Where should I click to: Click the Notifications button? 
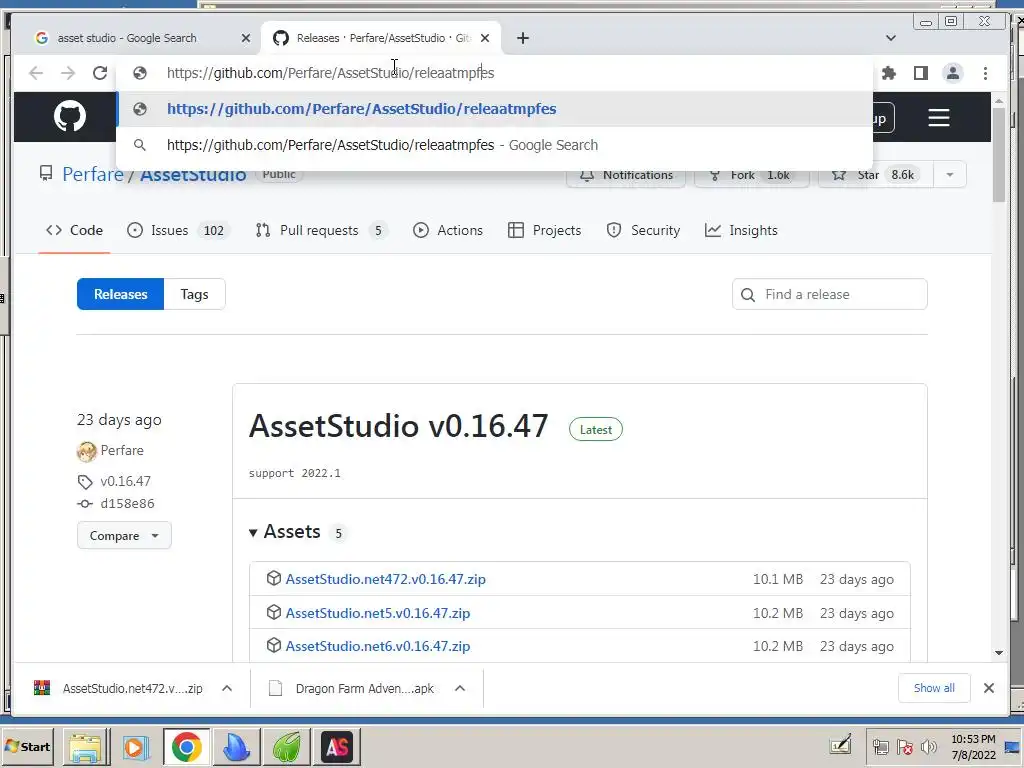(626, 175)
